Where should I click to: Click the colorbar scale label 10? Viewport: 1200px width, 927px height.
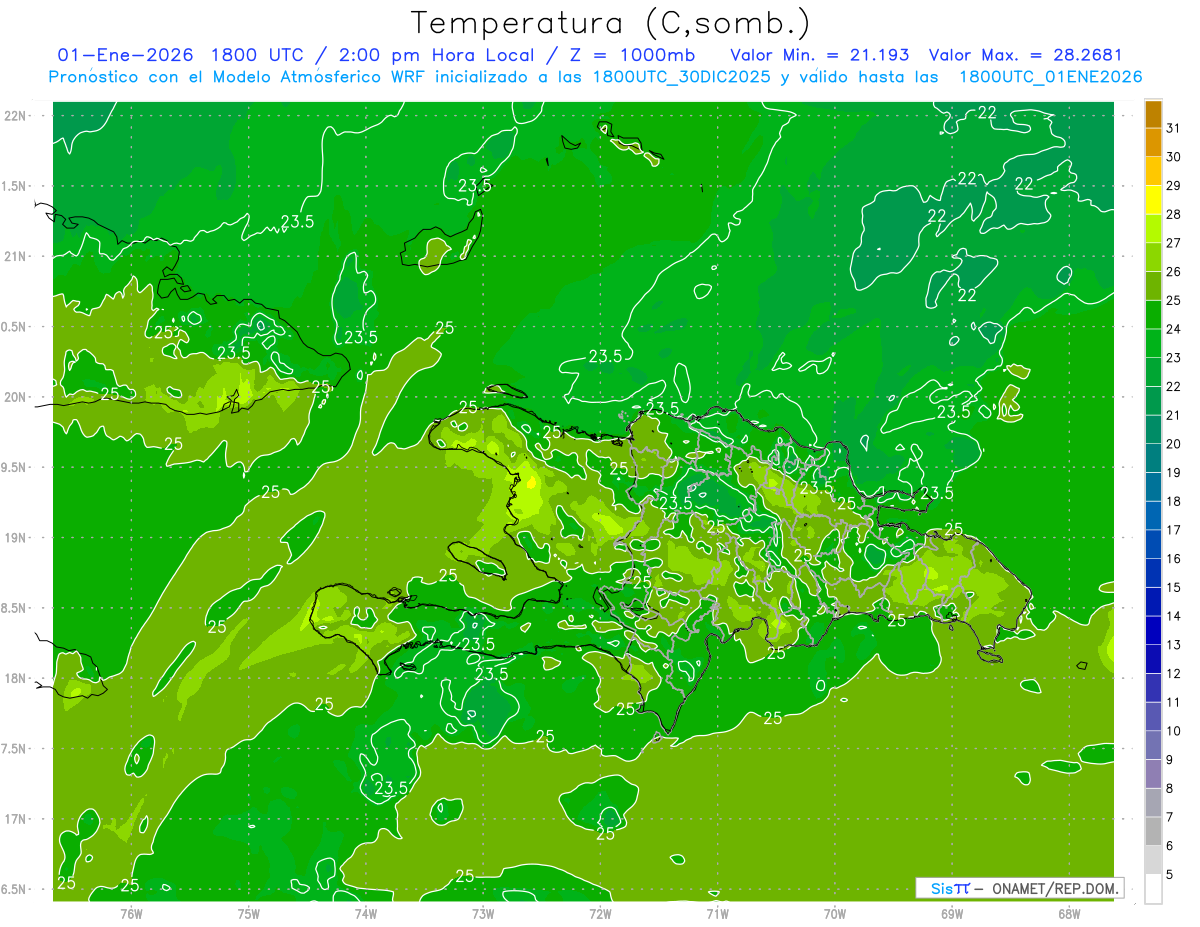(x=1174, y=731)
